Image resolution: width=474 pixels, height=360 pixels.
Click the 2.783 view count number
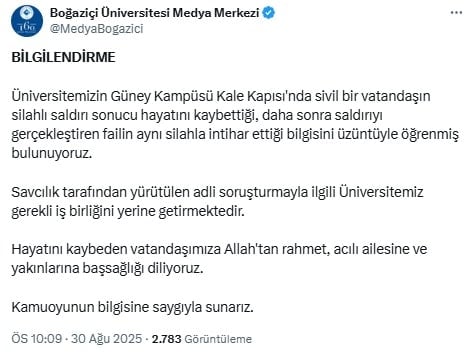pos(167,339)
